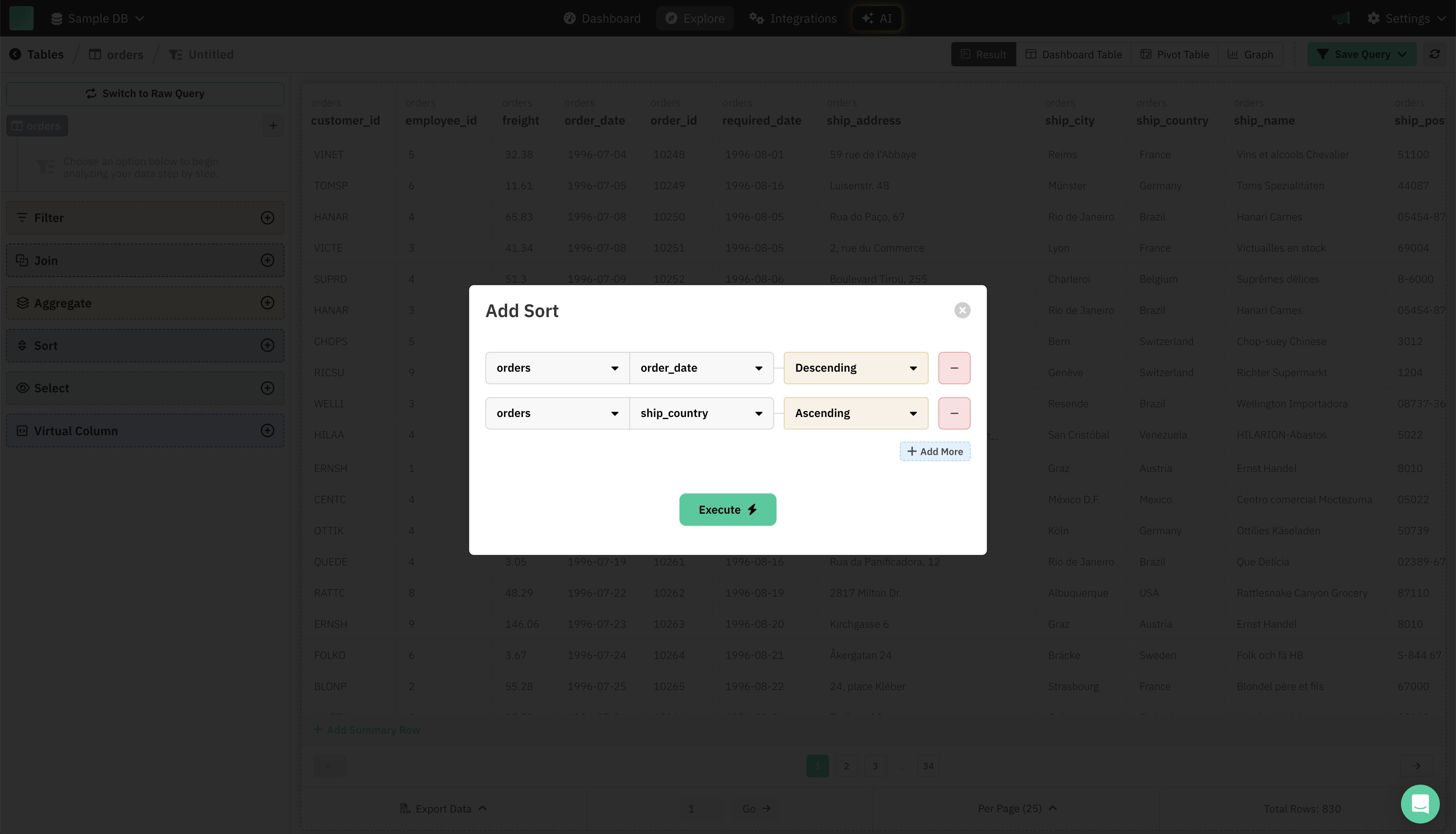Switch to the Pivot Table view

pyautogui.click(x=1175, y=55)
